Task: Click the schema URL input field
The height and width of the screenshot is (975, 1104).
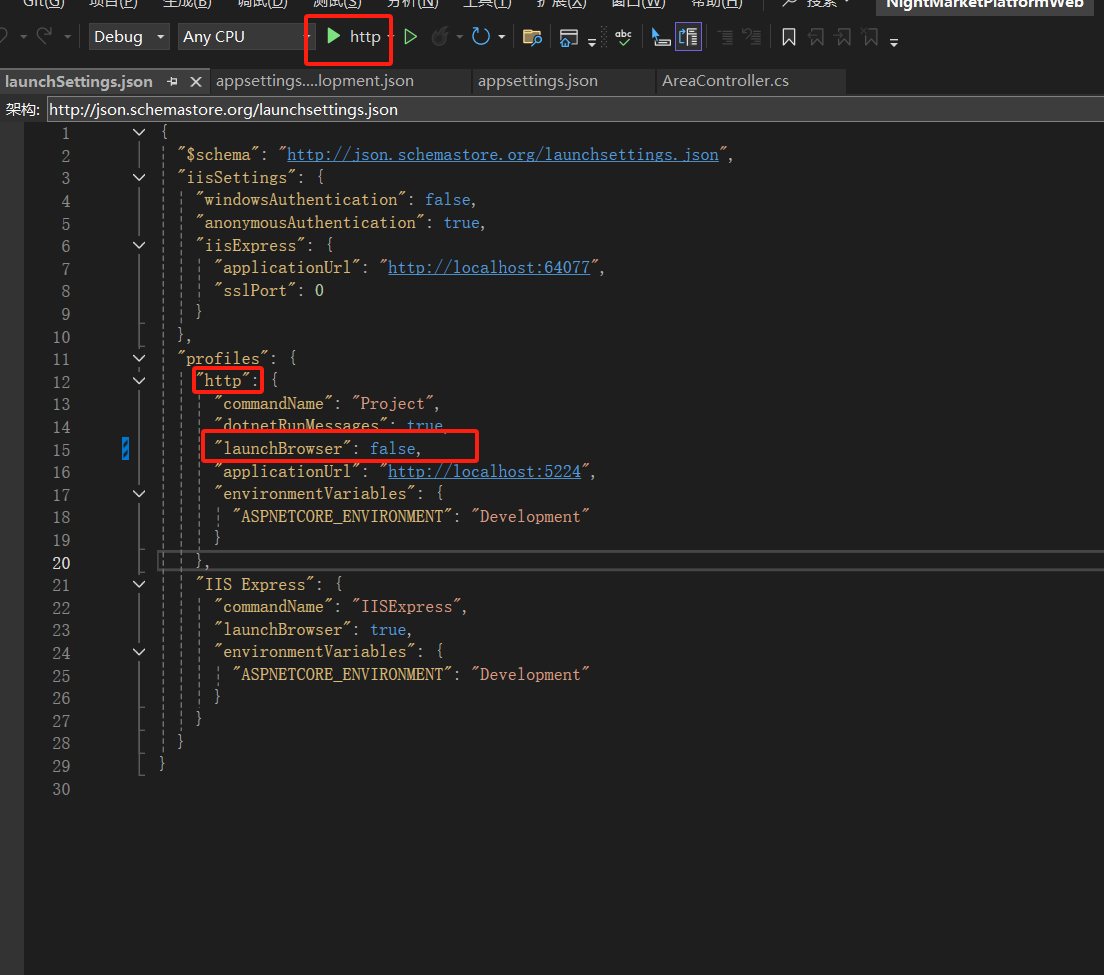Action: click(575, 110)
